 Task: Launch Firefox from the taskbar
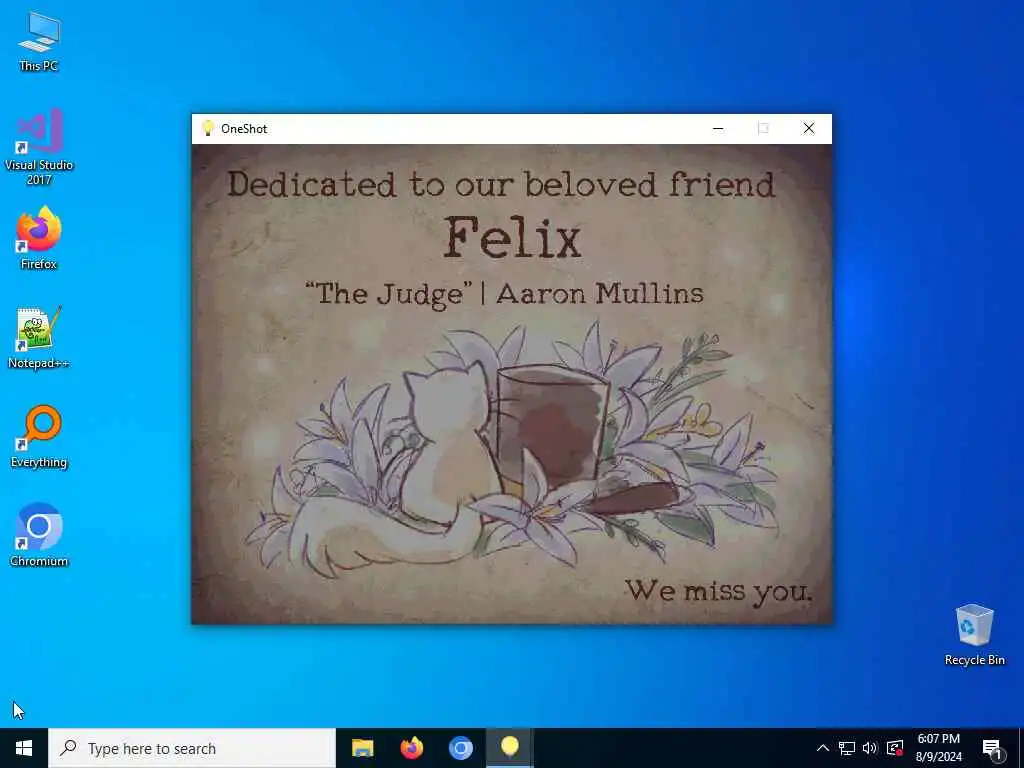(x=411, y=748)
